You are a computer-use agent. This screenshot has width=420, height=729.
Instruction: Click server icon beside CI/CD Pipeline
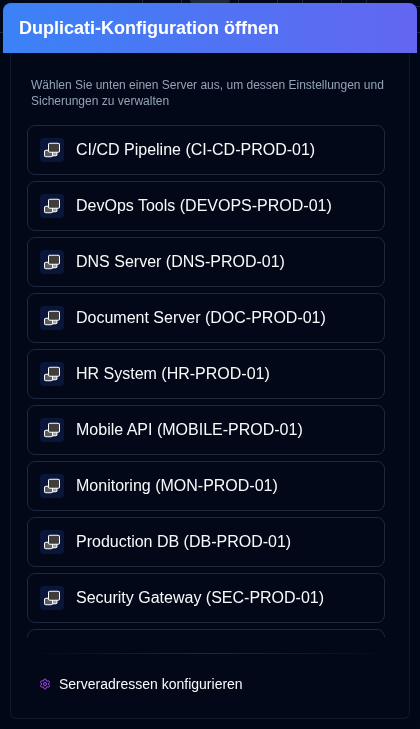52,150
